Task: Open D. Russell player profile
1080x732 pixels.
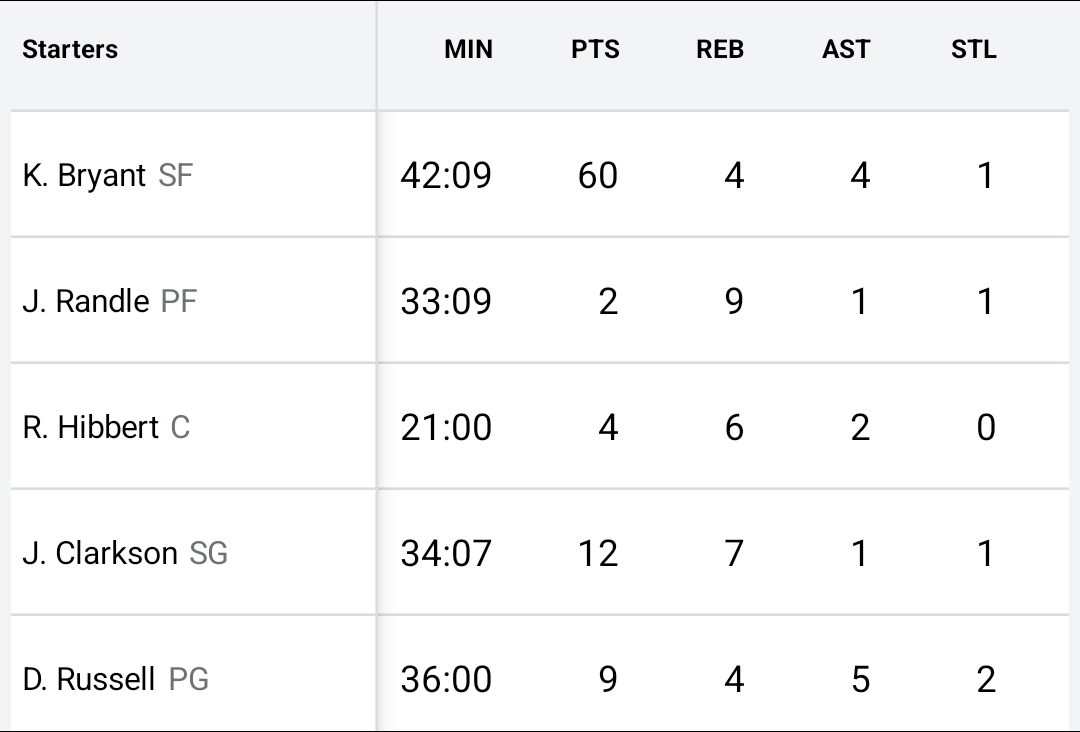Action: pyautogui.click(x=89, y=680)
